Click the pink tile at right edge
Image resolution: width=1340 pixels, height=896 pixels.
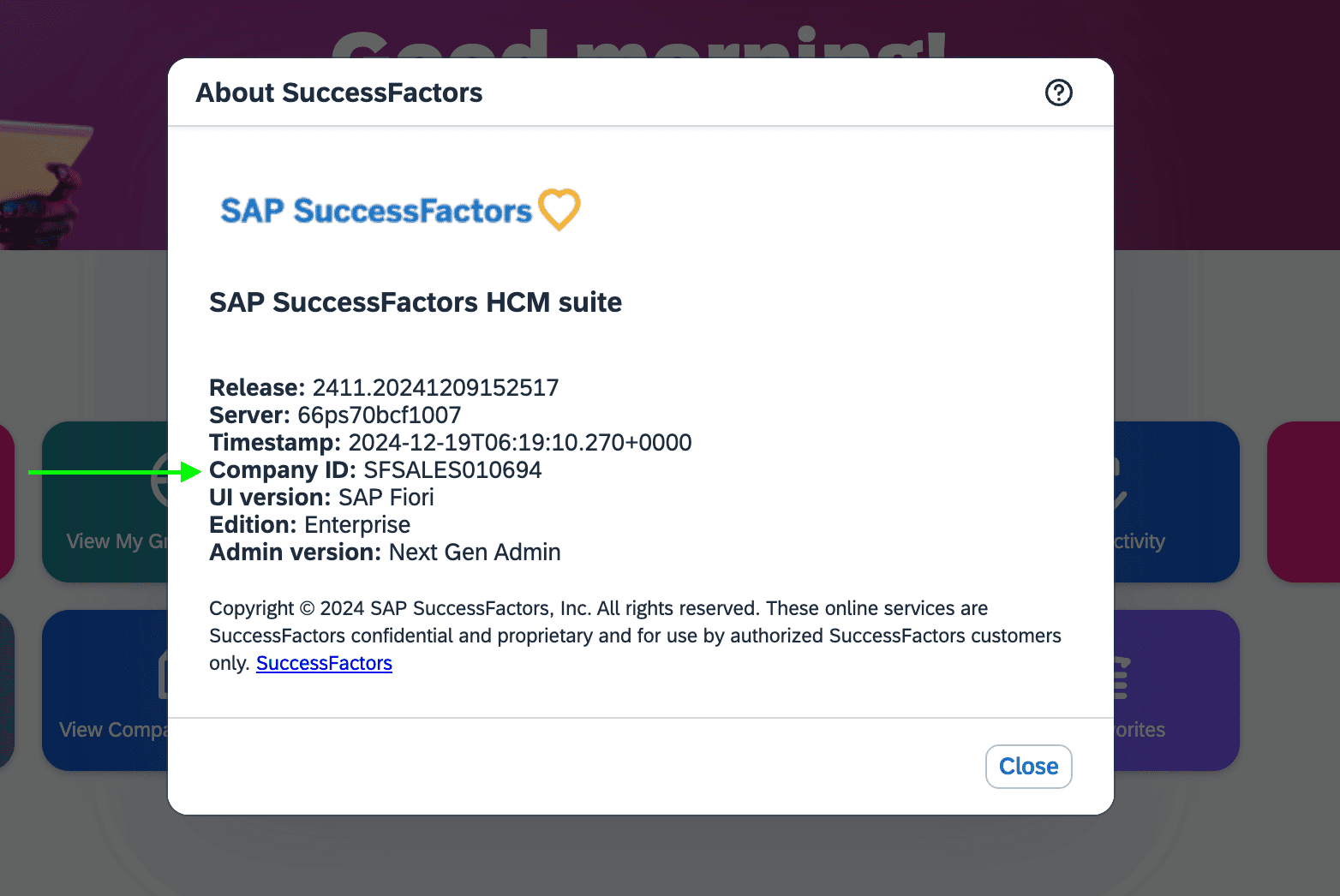point(1303,502)
